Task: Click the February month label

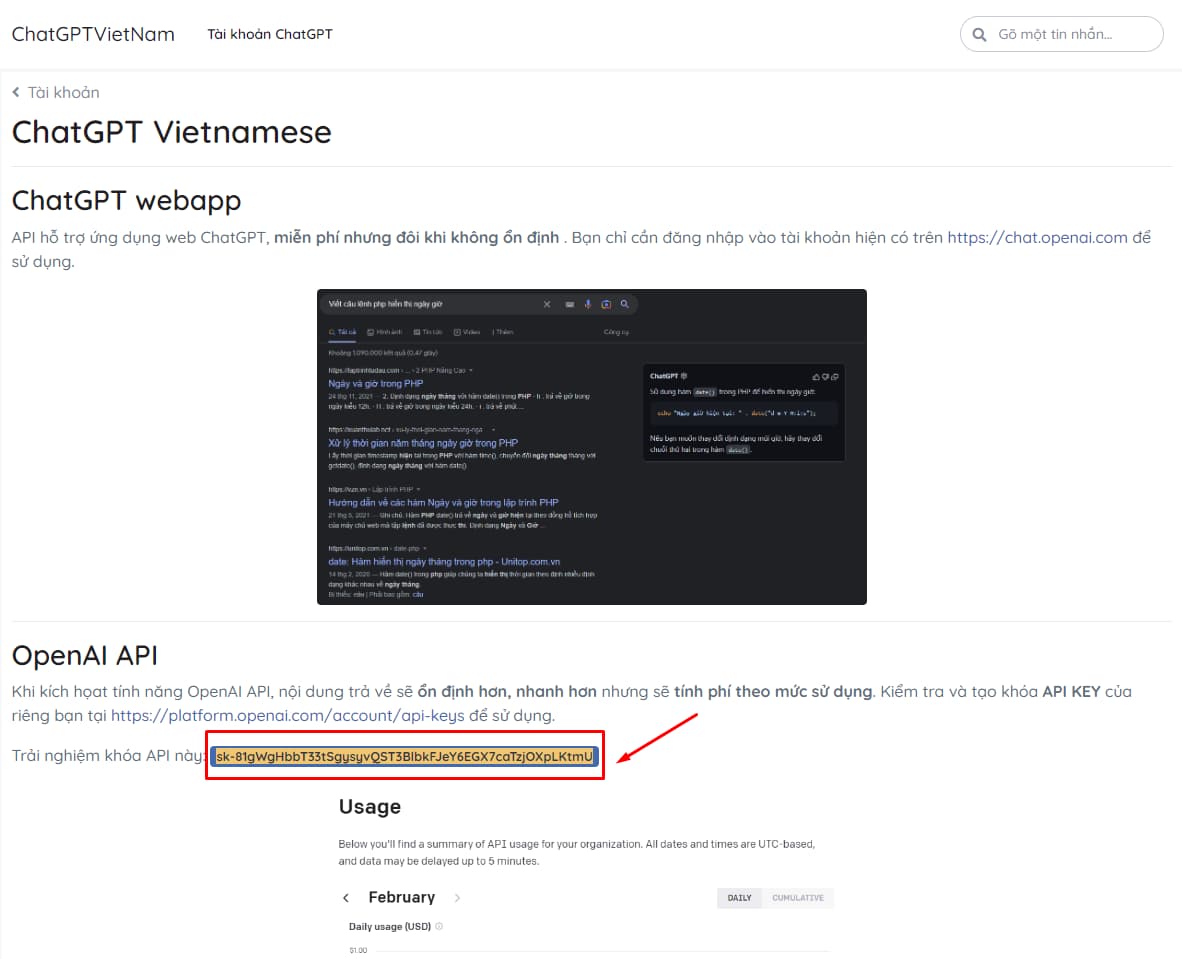Action: (x=402, y=897)
